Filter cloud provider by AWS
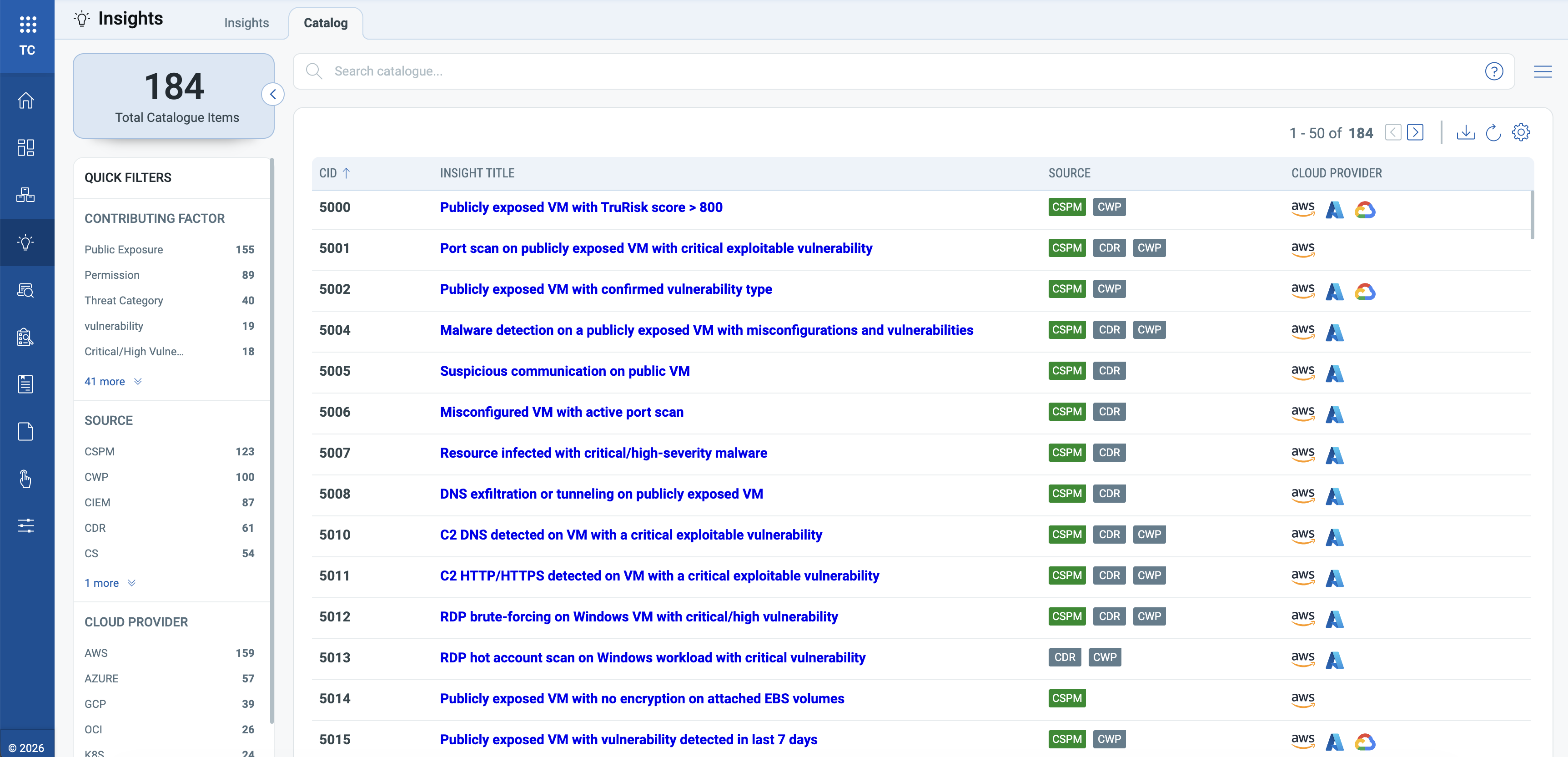Viewport: 1568px width, 757px height. pyautogui.click(x=169, y=653)
